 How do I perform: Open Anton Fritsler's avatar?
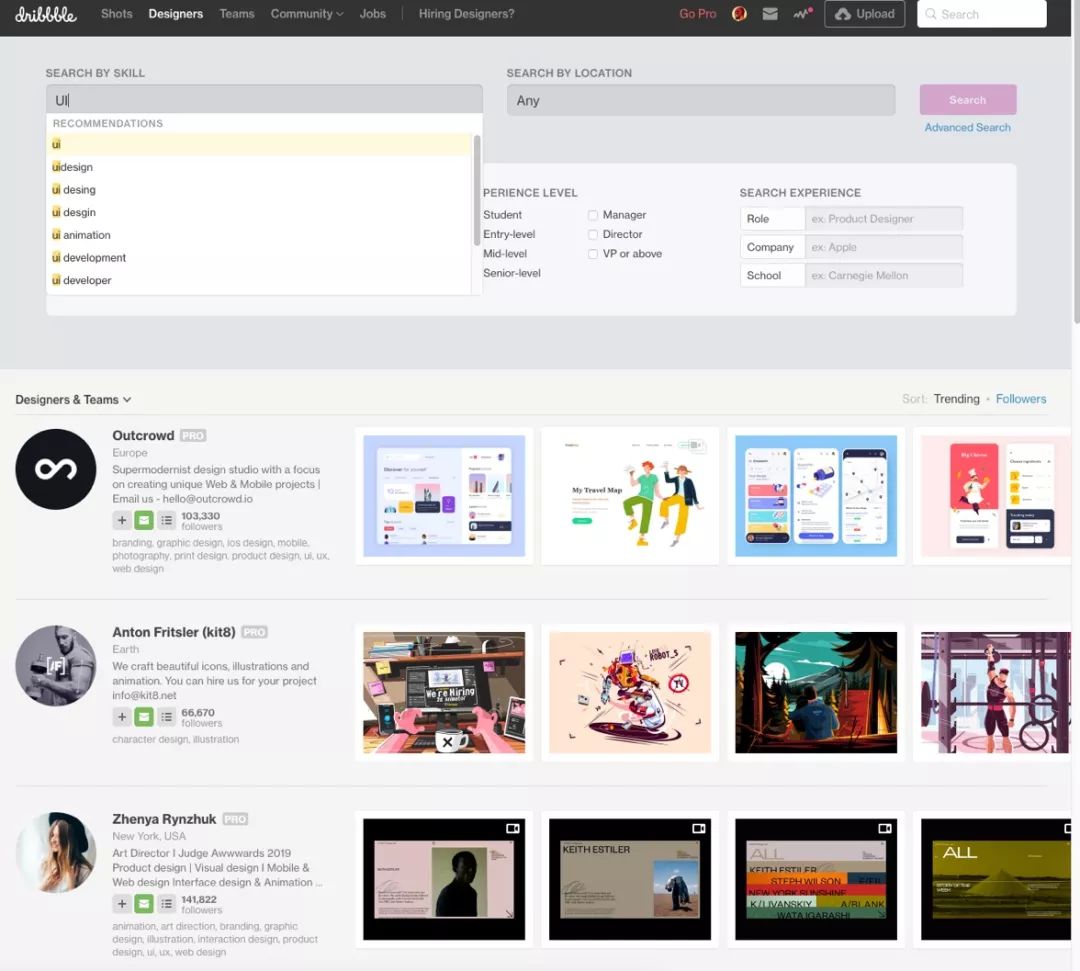pyautogui.click(x=56, y=665)
